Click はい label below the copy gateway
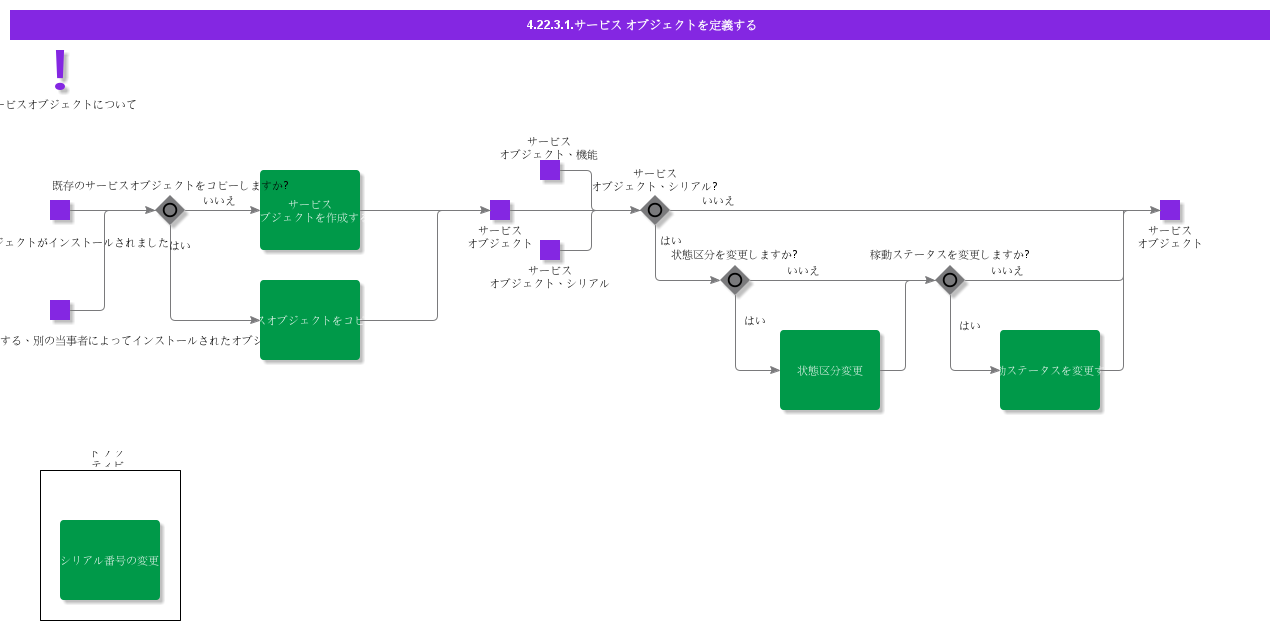Screen dimensions: 1280x630 180,245
